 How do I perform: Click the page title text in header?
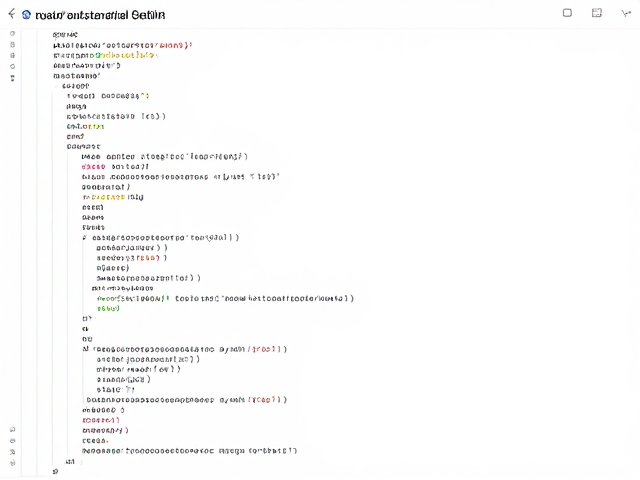[100, 15]
